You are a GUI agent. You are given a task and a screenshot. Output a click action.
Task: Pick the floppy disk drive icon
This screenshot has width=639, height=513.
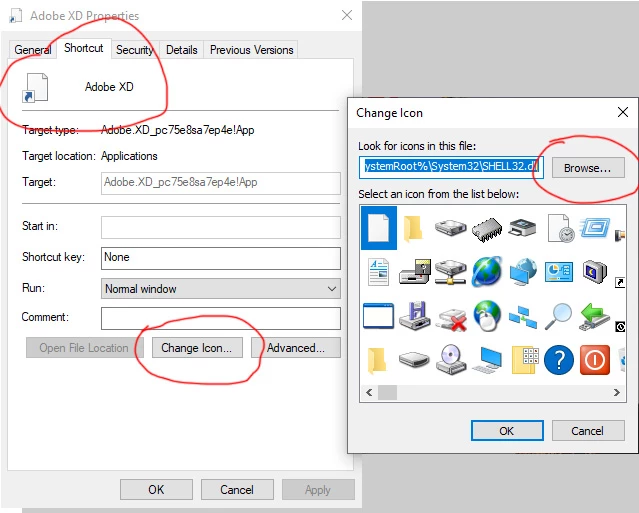[415, 315]
